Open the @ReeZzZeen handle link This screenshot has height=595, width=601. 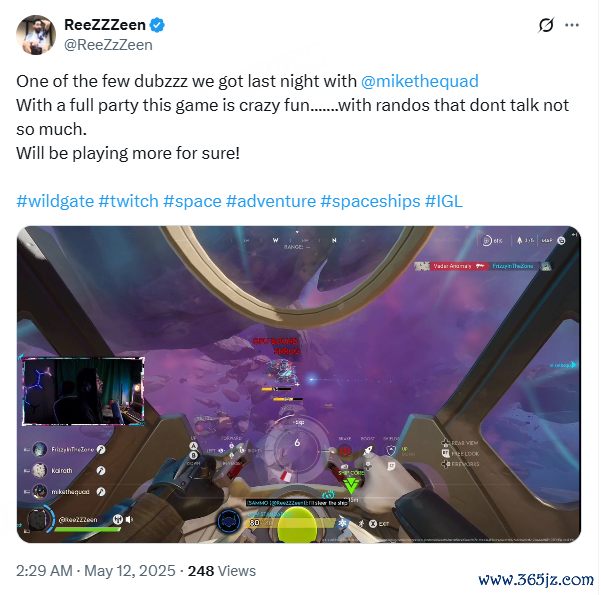[x=108, y=45]
